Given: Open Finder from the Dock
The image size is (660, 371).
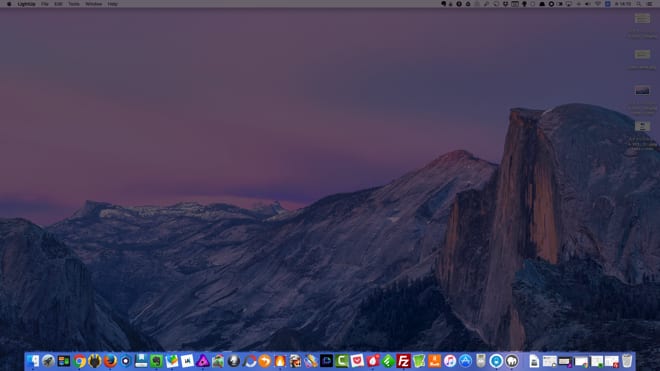Looking at the screenshot, I should tap(33, 361).
